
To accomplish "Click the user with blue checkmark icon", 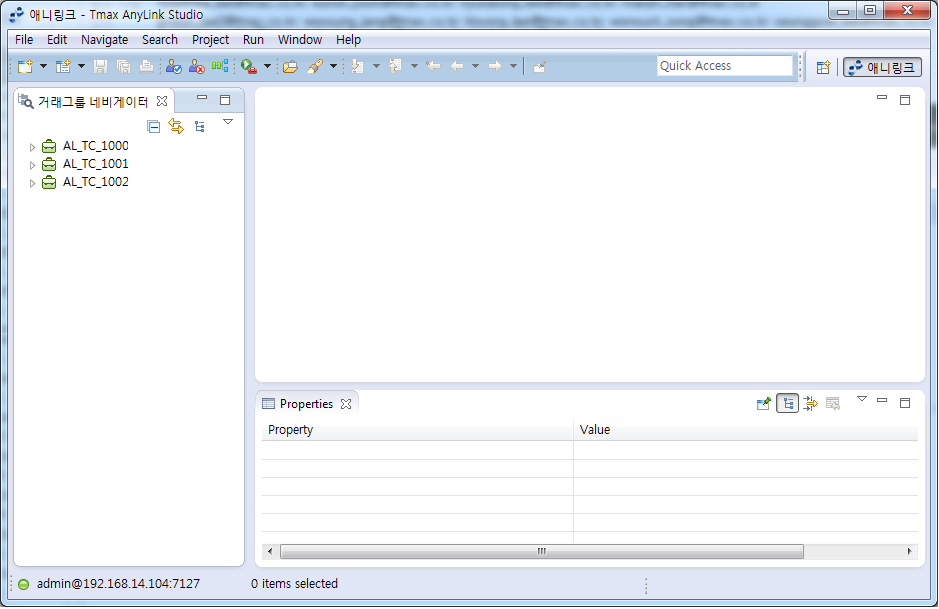I will (x=174, y=67).
